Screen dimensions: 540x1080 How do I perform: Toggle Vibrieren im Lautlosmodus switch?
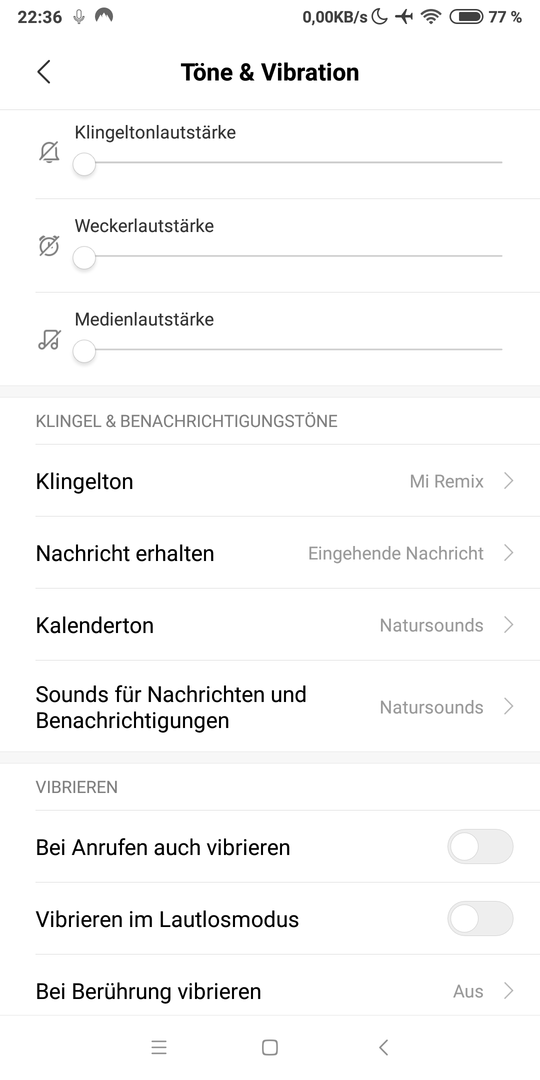[x=480, y=918]
